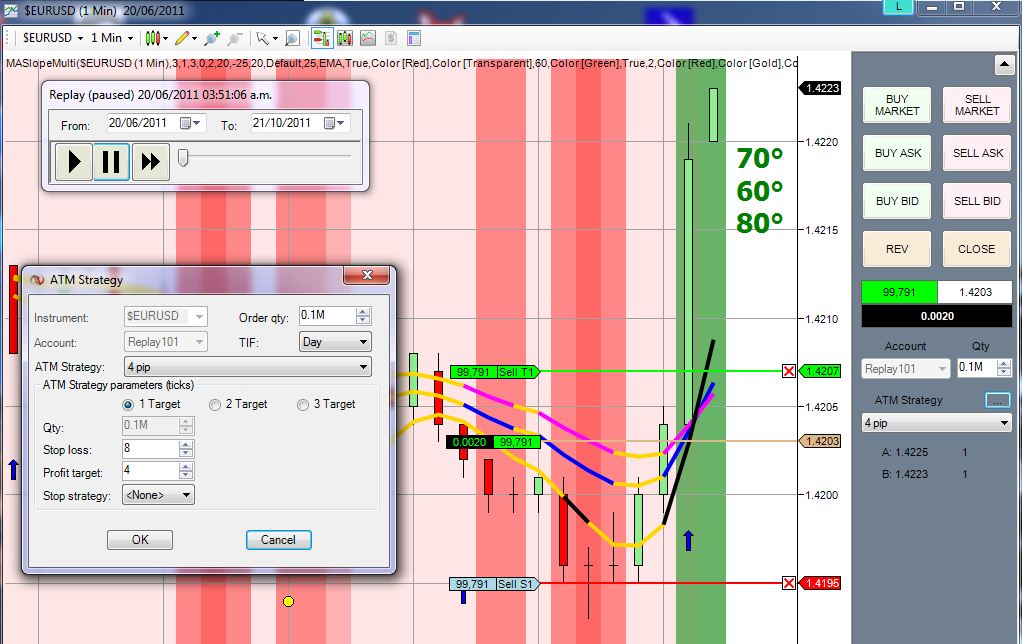Click the SELL BID button

pyautogui.click(x=977, y=201)
